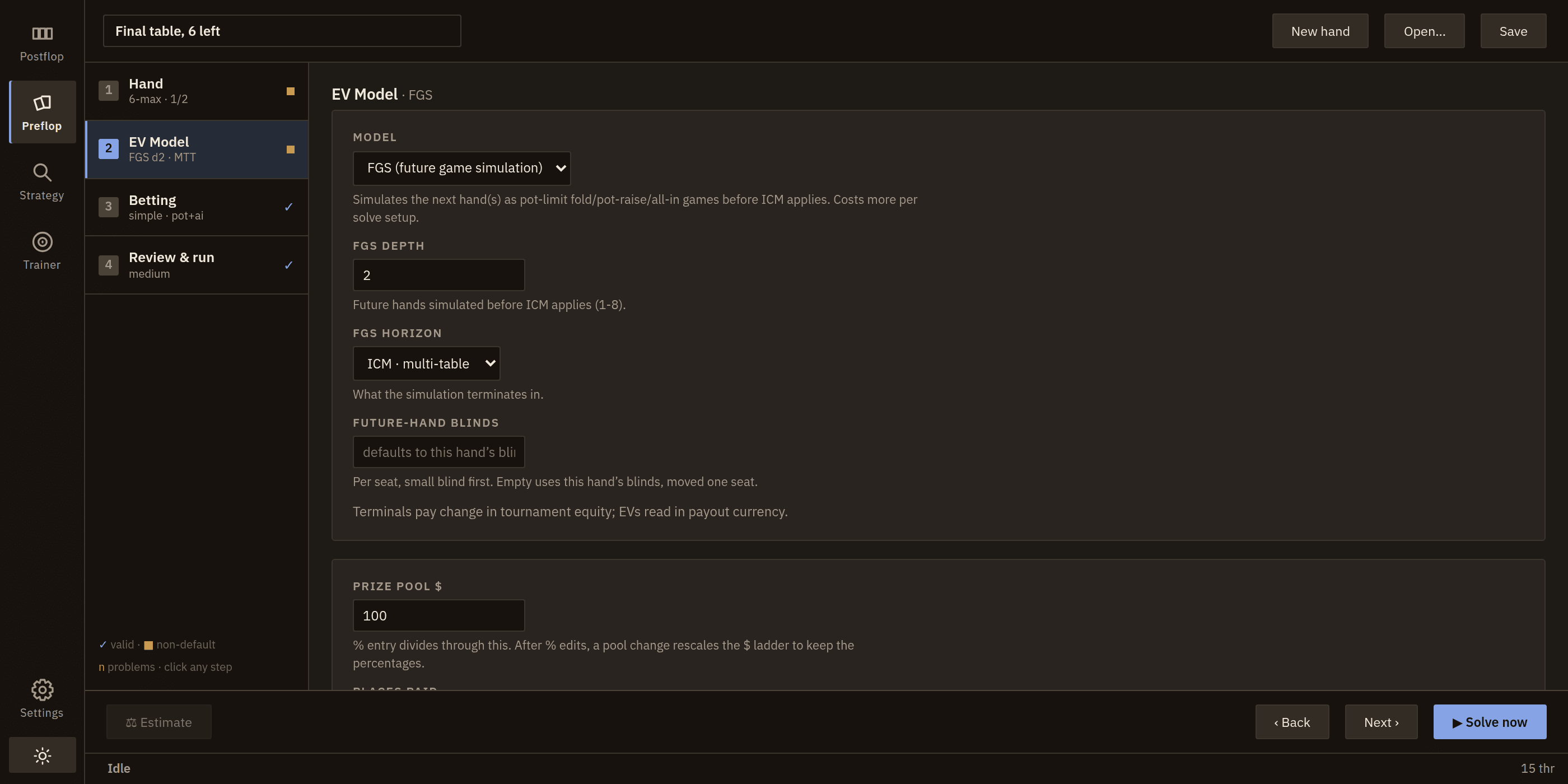Go to the Betting step
Image resolution: width=1568 pixels, height=784 pixels.
click(197, 207)
